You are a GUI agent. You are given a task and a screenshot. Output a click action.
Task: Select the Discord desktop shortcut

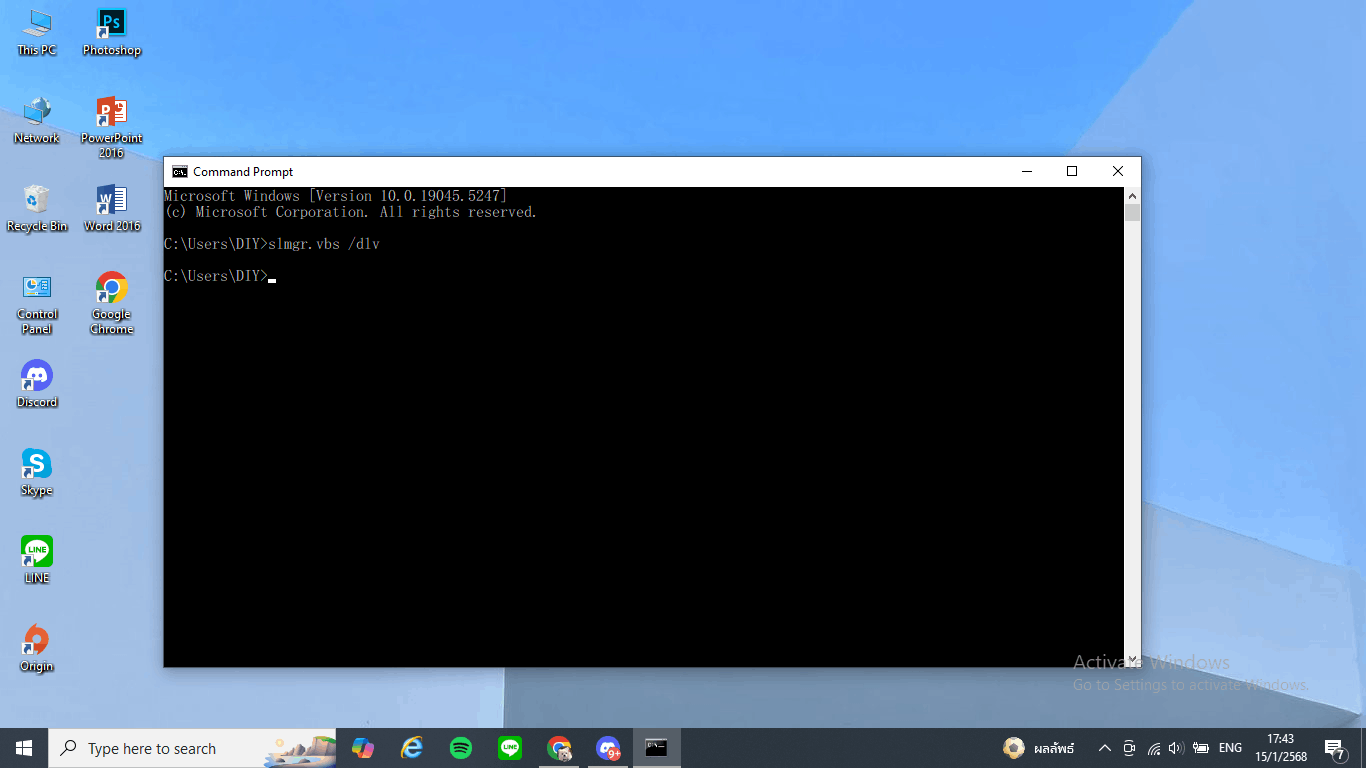coord(37,384)
